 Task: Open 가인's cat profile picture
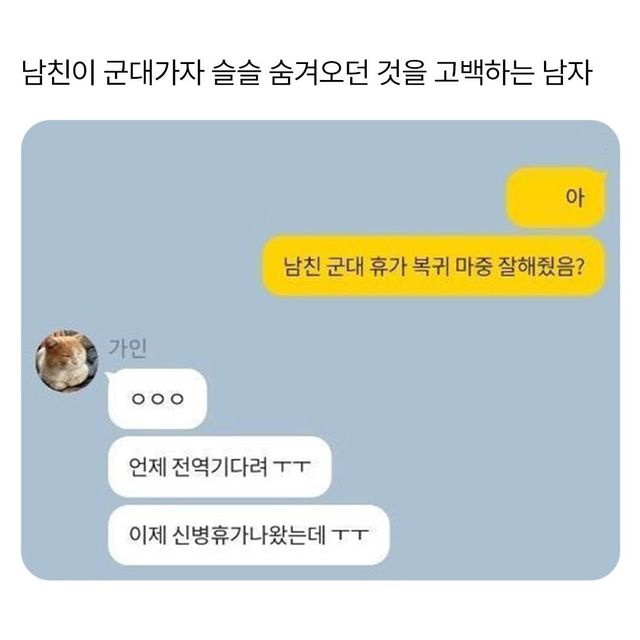67,360
